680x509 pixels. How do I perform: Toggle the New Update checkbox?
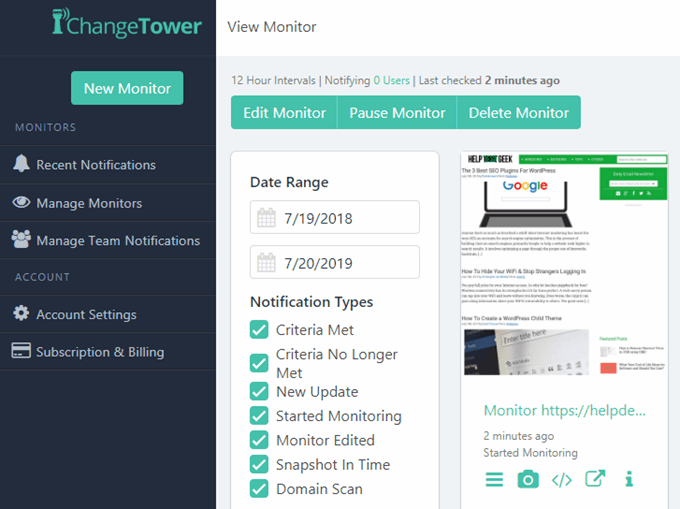tap(259, 391)
